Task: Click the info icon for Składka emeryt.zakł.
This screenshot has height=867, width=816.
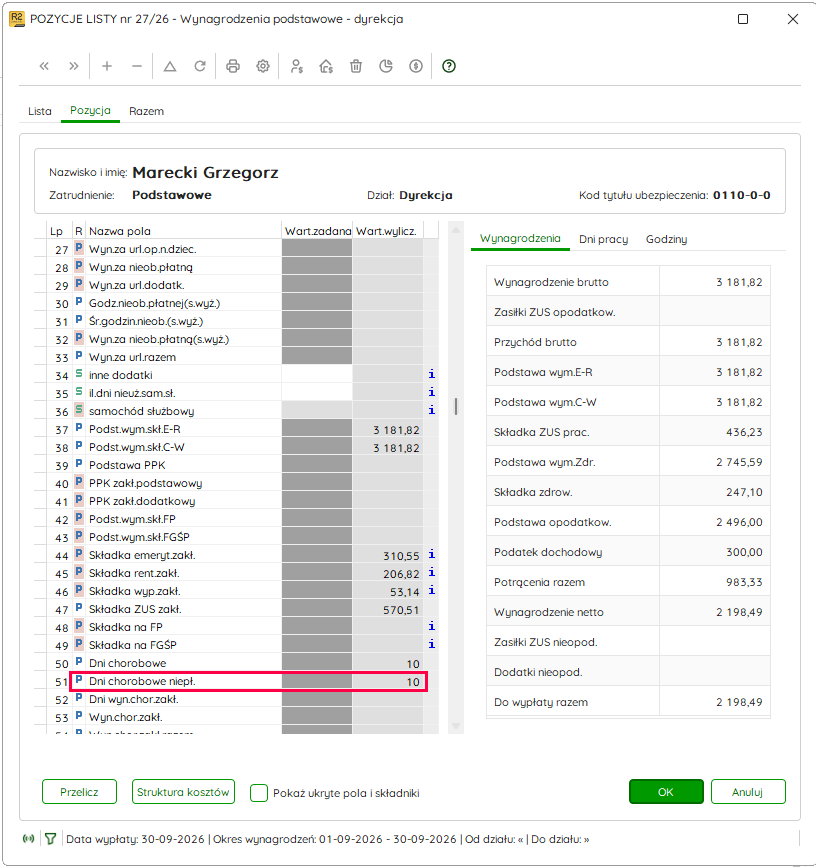Action: coord(432,555)
